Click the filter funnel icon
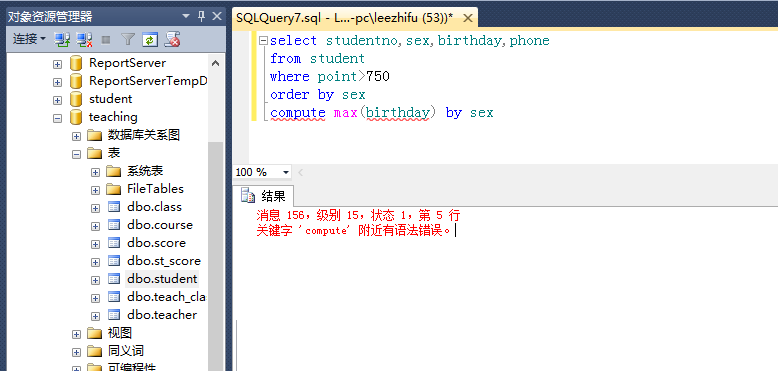Screen dimensions: 778x371 coord(128,40)
